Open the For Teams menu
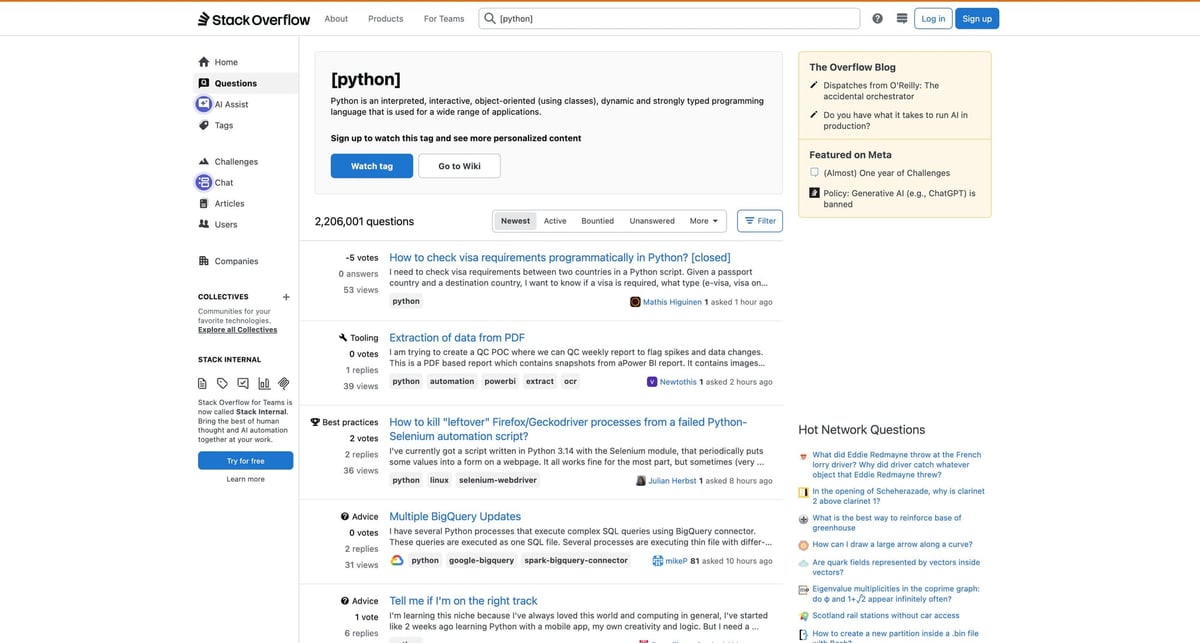This screenshot has width=1200, height=643. click(444, 19)
